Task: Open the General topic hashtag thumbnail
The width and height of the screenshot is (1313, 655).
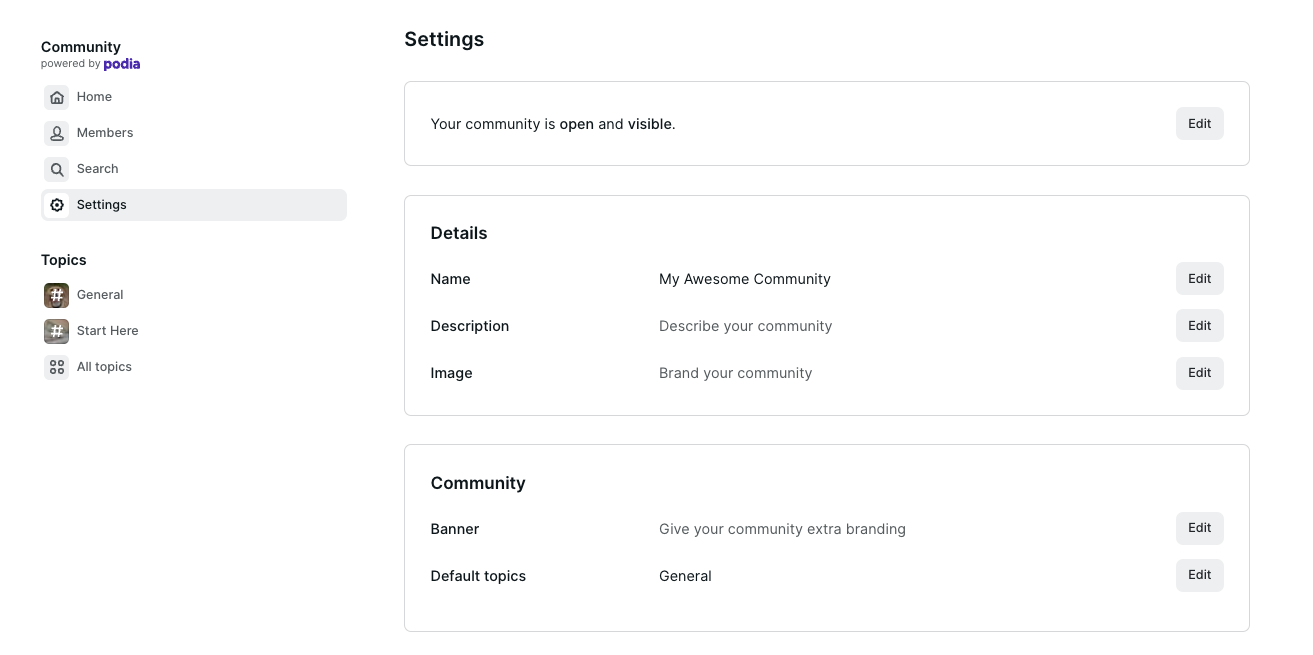Action: click(57, 295)
